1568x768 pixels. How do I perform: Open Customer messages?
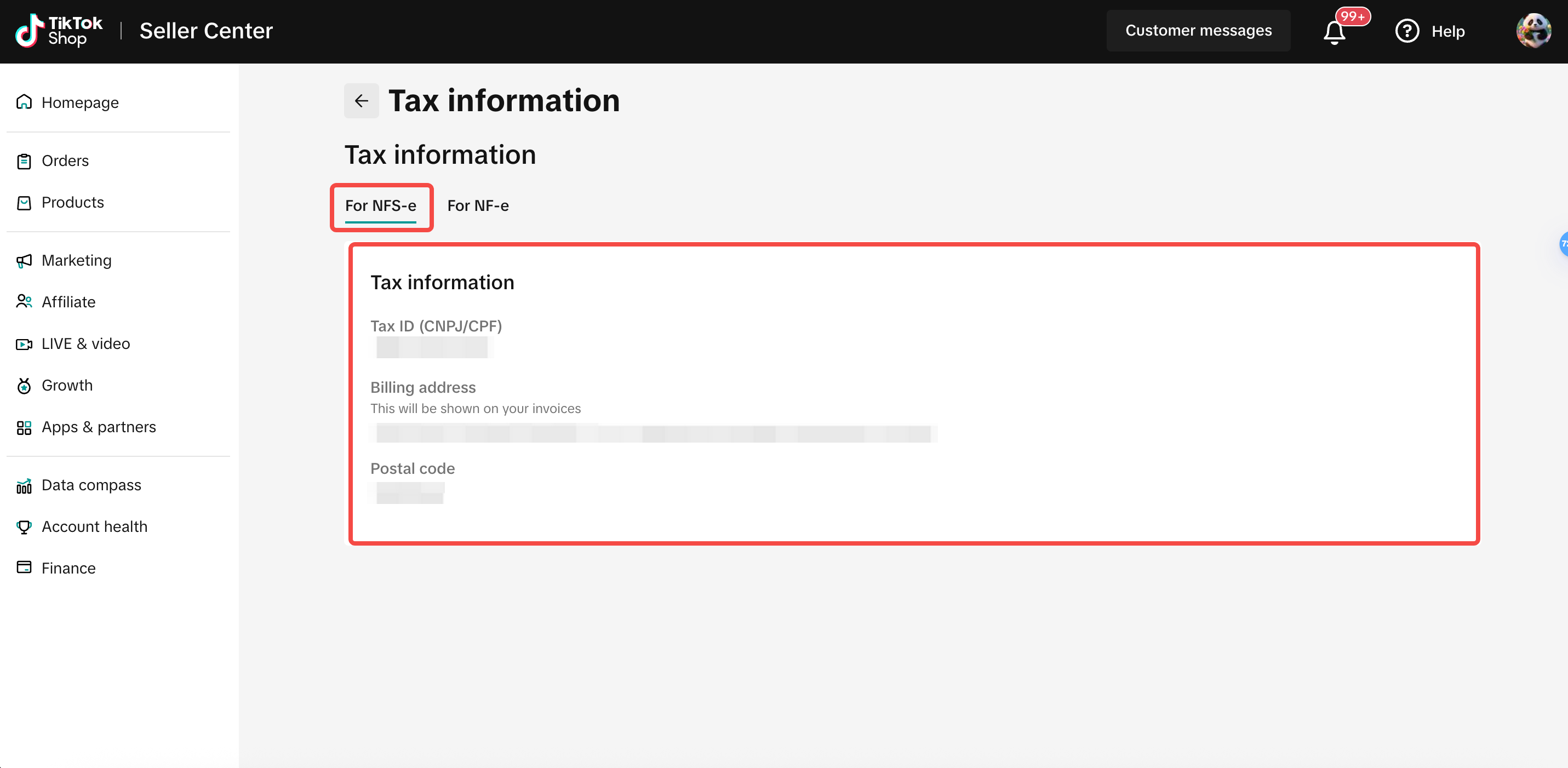pos(1197,31)
